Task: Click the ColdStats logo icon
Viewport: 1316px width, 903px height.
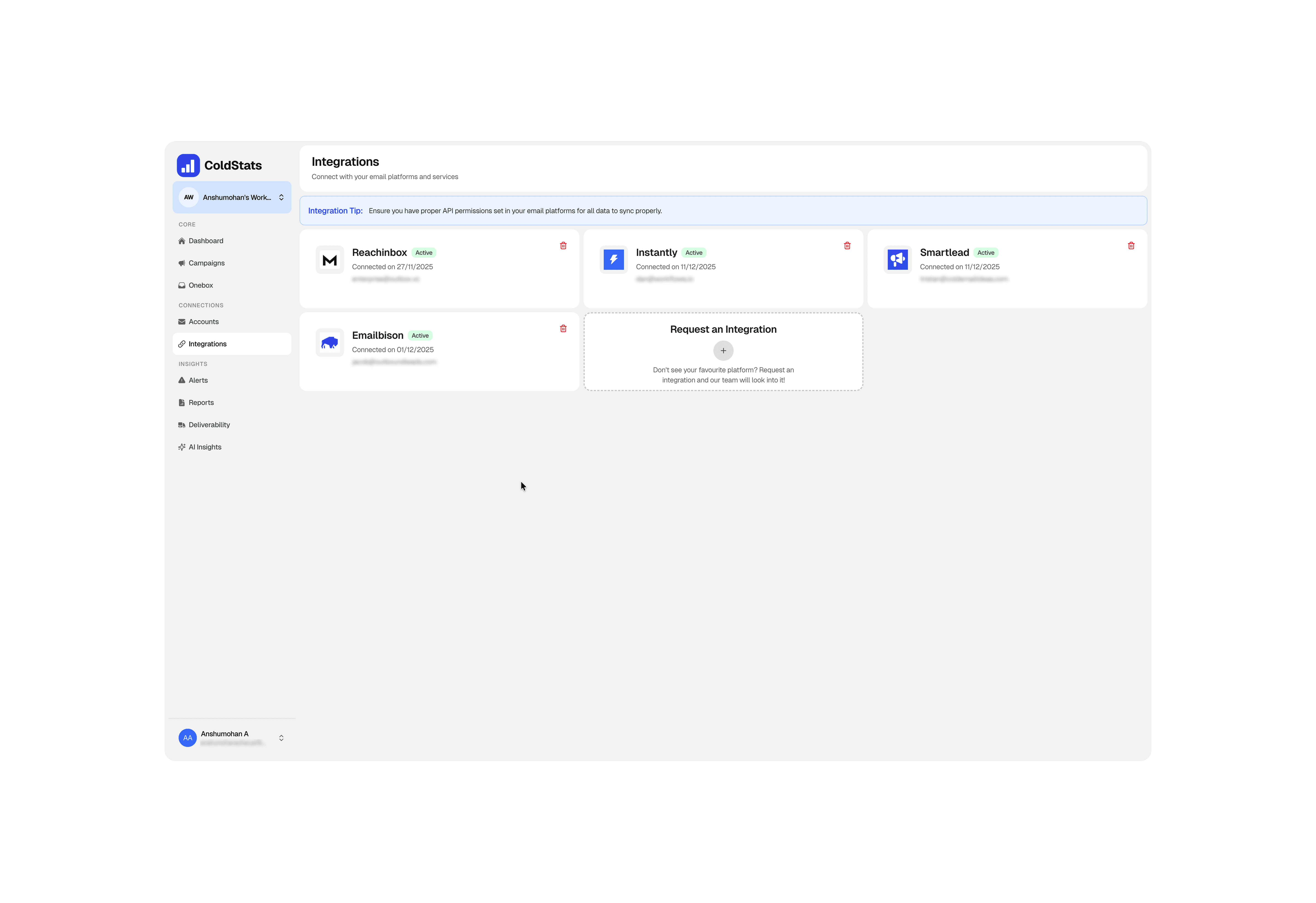Action: 188,165
